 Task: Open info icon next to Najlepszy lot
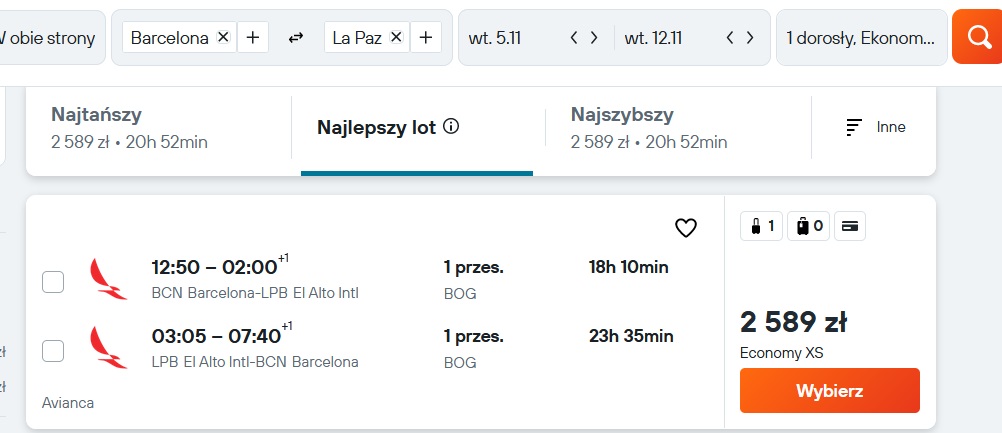pos(451,126)
